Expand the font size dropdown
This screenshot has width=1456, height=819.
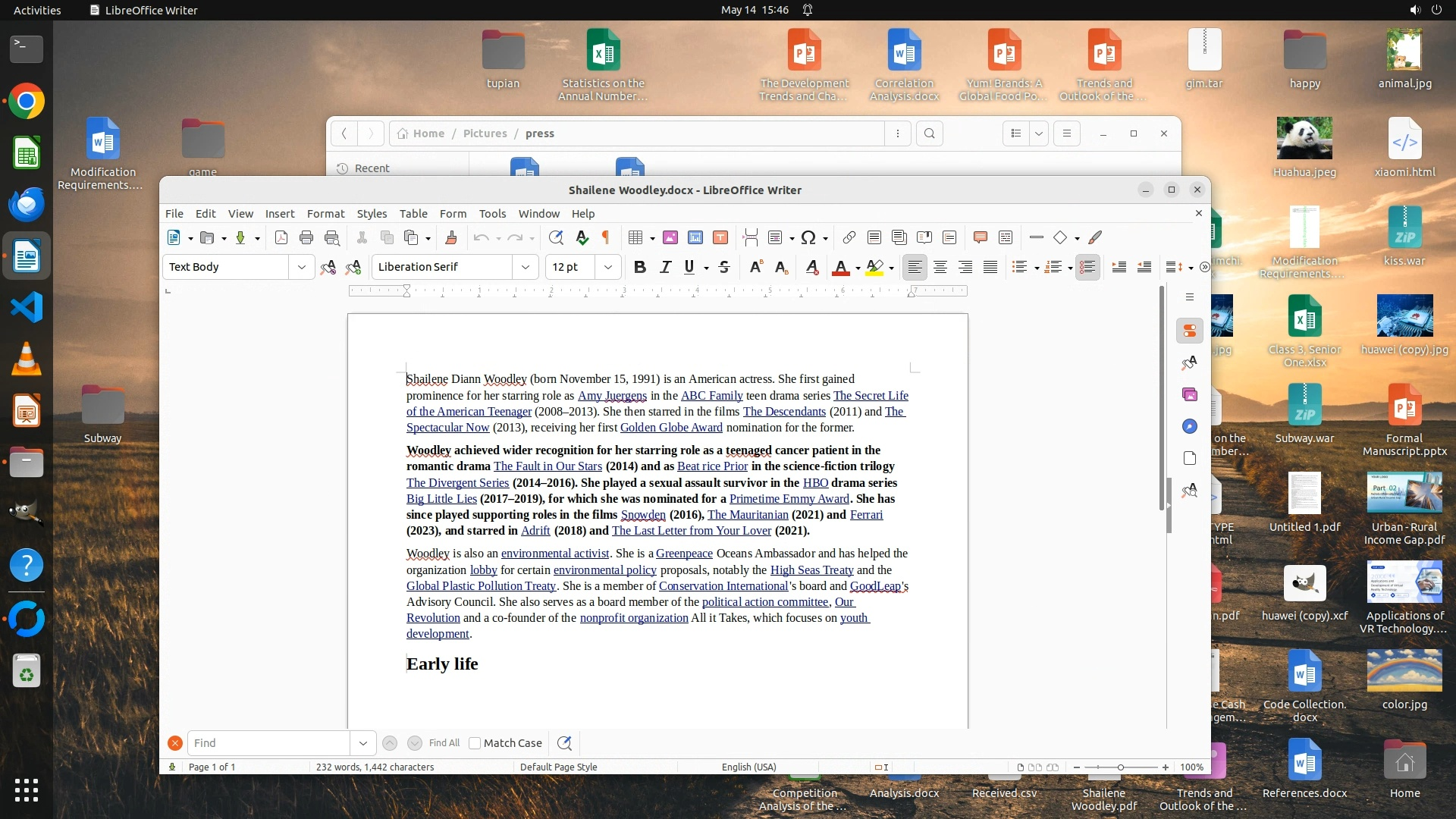tap(607, 267)
